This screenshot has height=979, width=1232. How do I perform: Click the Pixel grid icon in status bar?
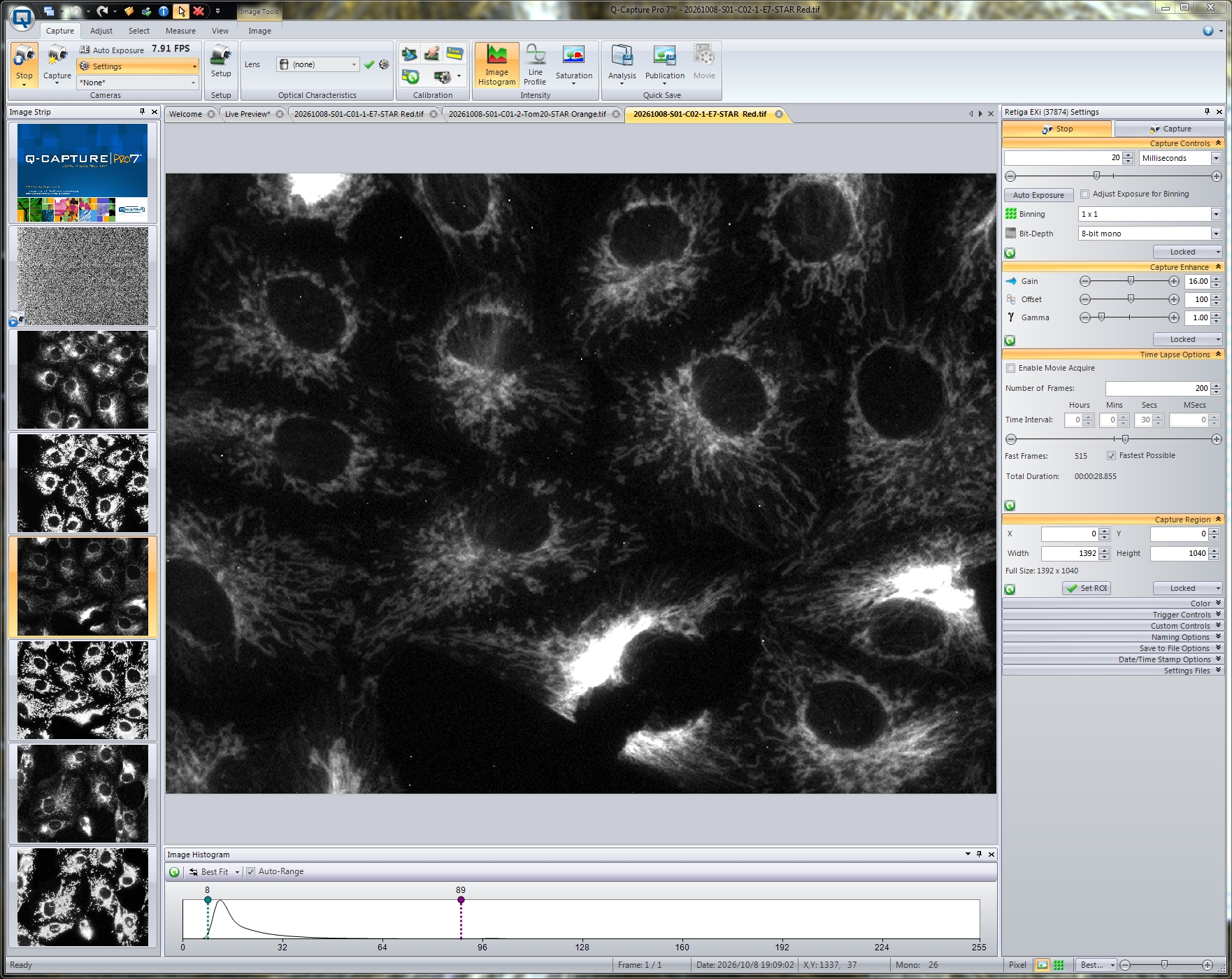tap(1059, 965)
